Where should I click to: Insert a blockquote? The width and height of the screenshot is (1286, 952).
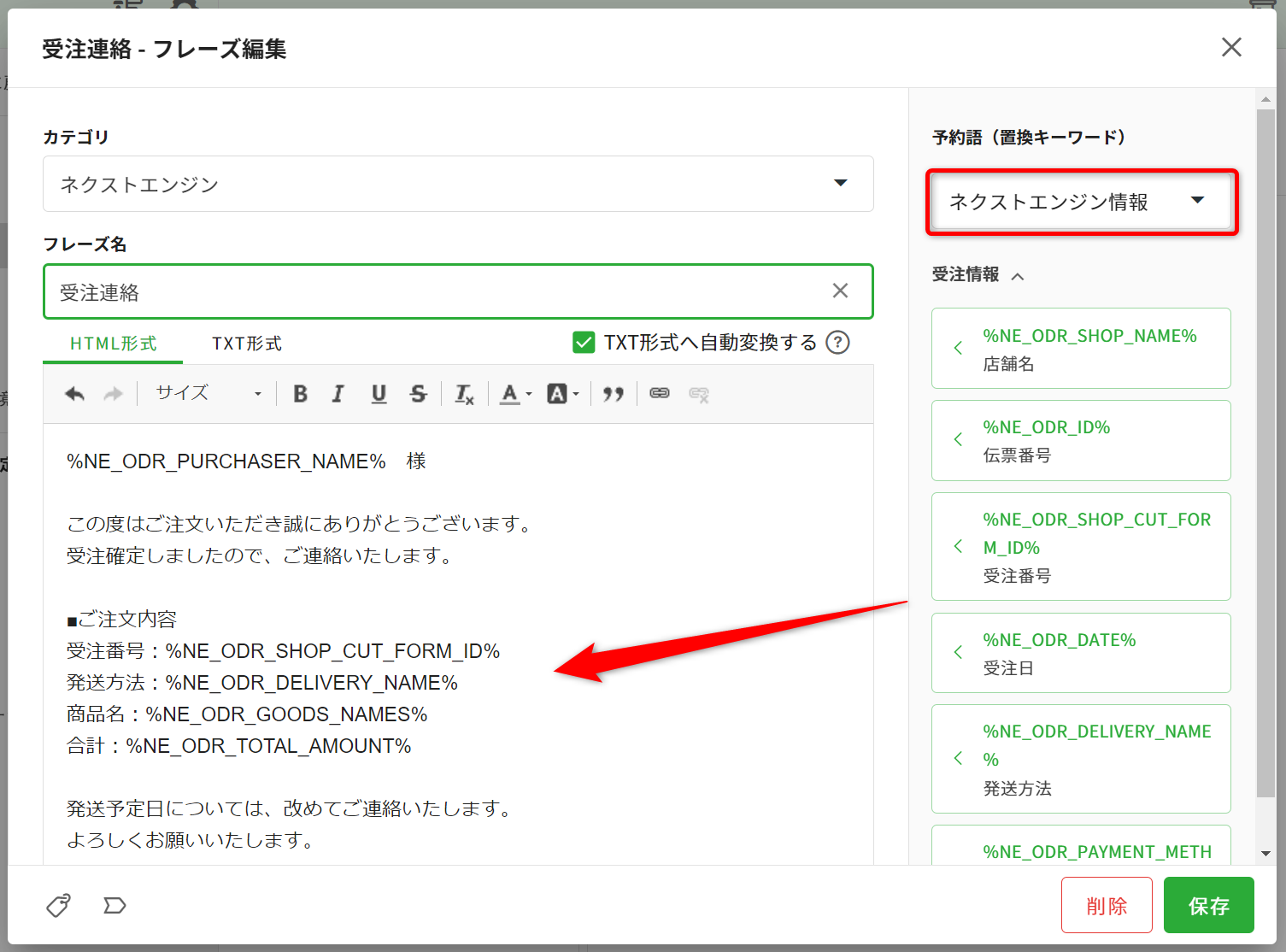(x=613, y=394)
